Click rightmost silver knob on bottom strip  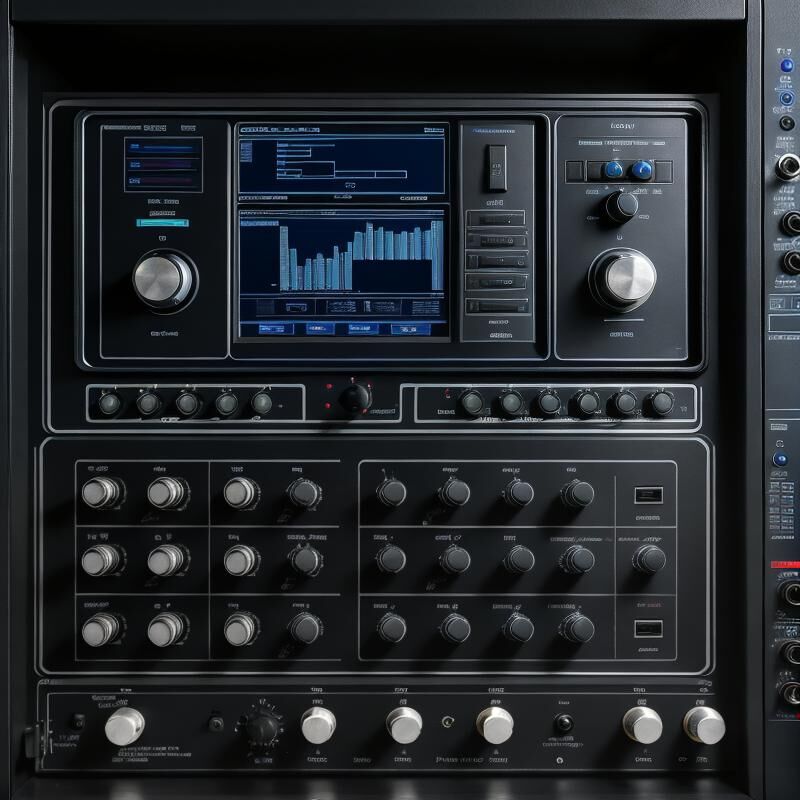click(x=704, y=725)
